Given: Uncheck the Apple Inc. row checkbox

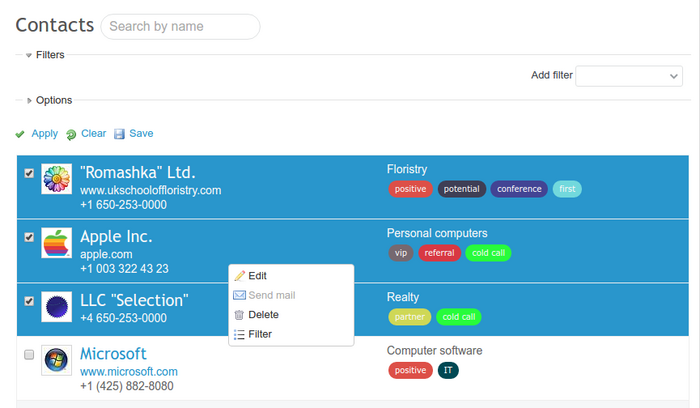Looking at the screenshot, I should (29, 237).
